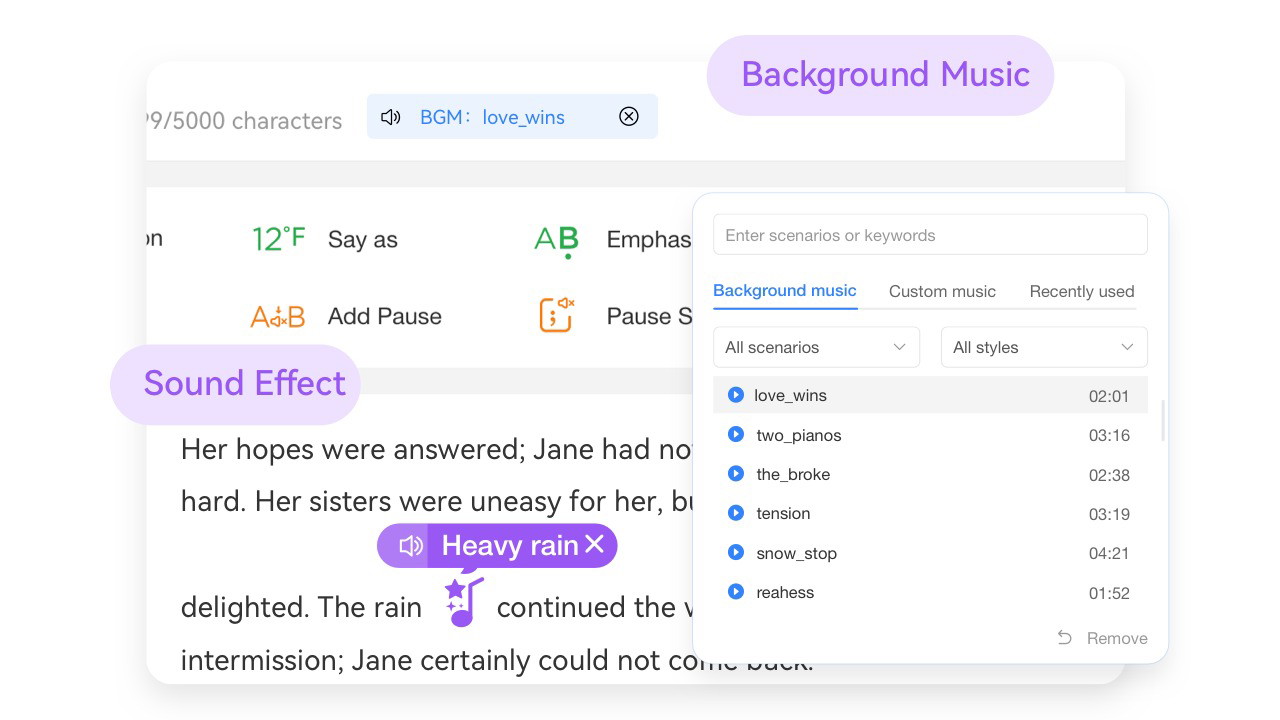Click the Emphasis AB icon

(x=556, y=240)
